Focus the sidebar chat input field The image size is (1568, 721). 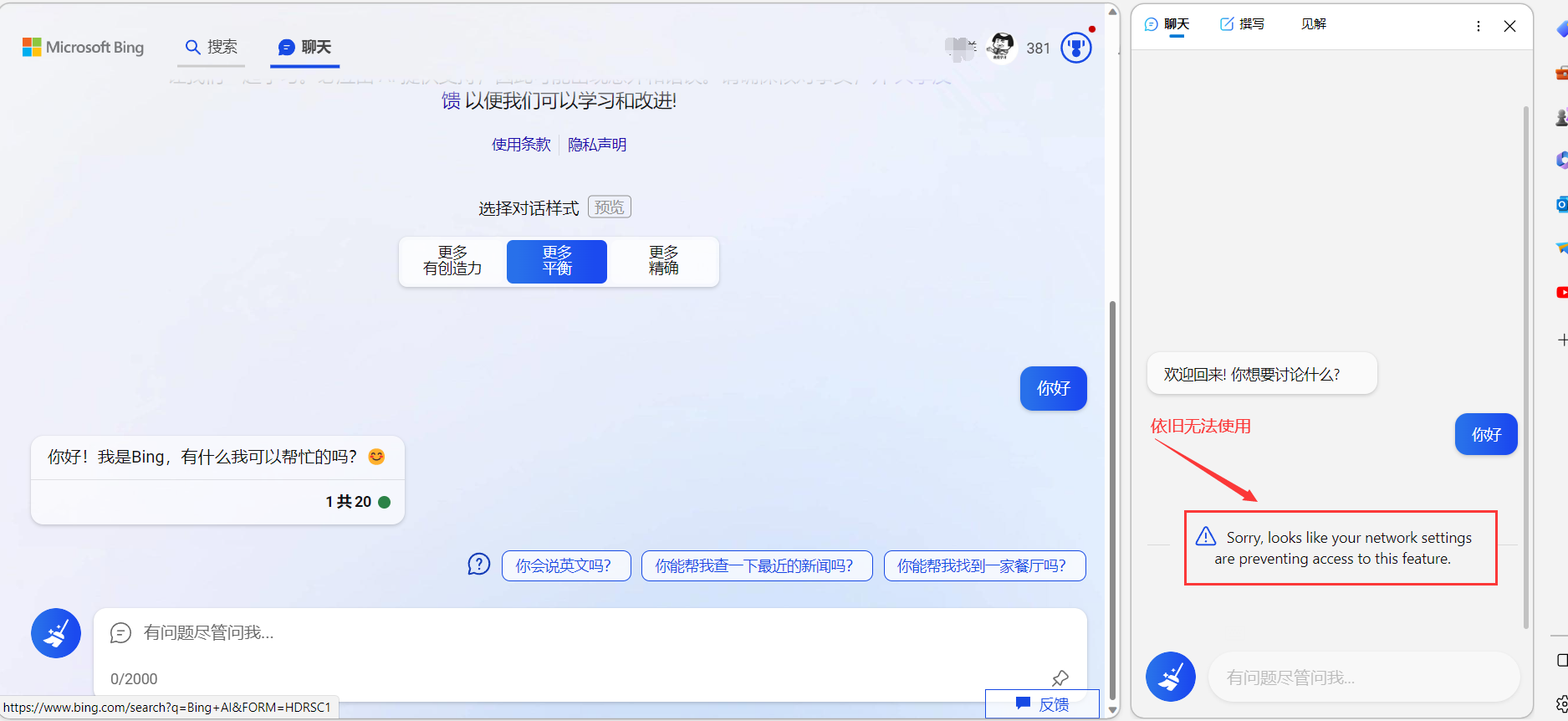point(1363,678)
